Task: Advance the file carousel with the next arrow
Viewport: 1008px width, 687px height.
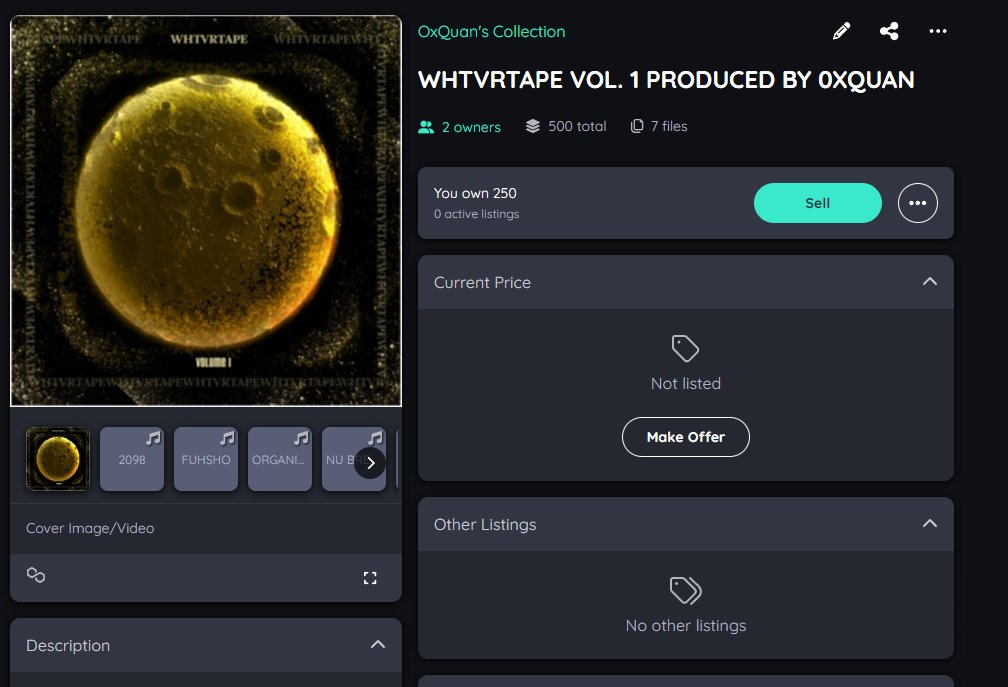Action: click(370, 463)
